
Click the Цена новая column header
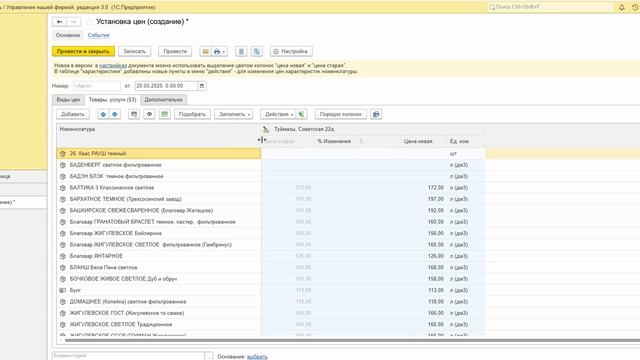point(418,141)
